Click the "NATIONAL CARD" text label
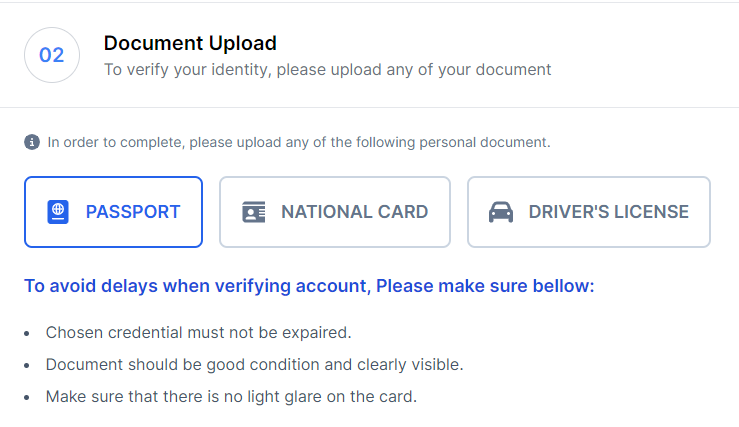 (354, 212)
